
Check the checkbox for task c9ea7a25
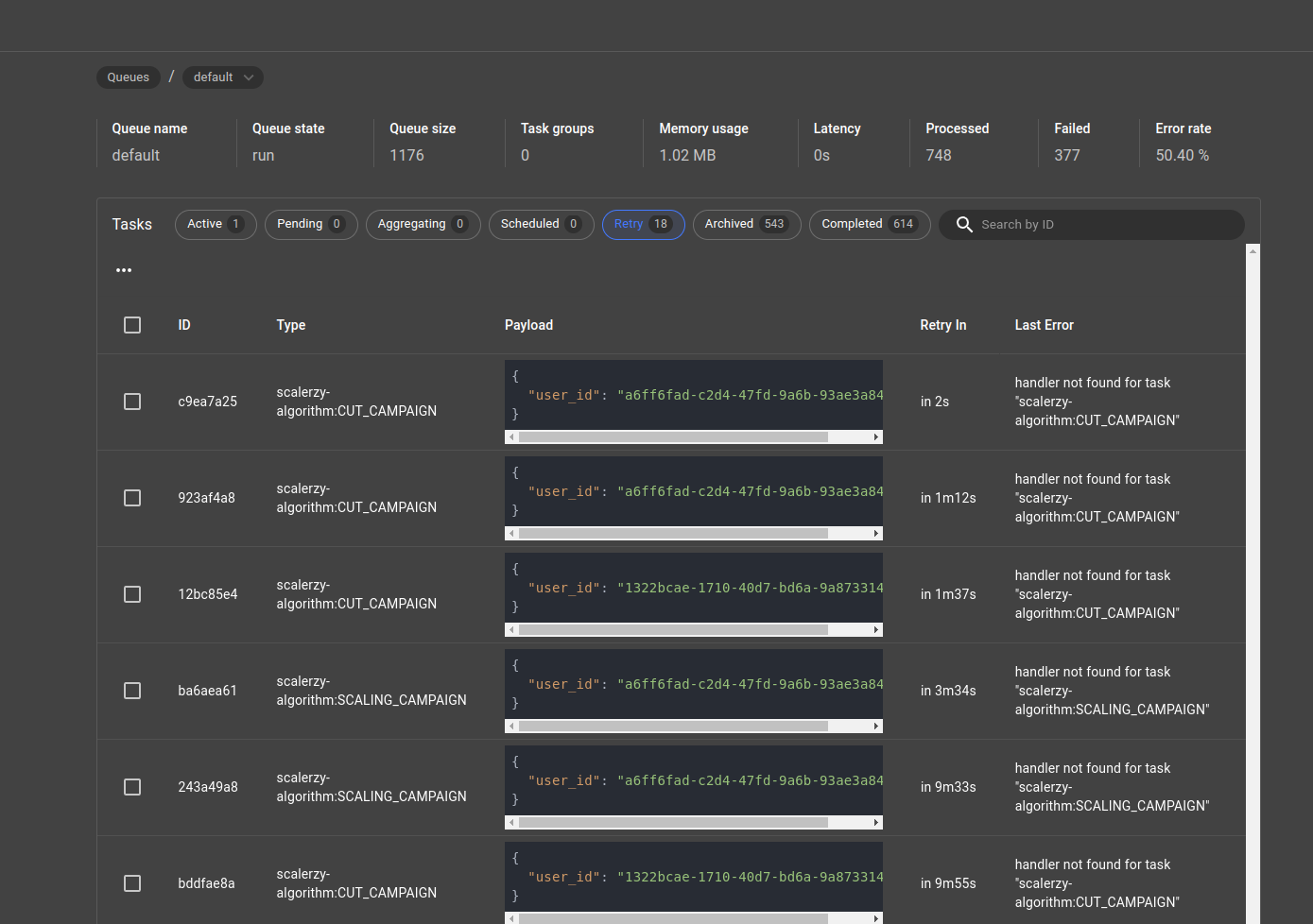click(x=131, y=402)
